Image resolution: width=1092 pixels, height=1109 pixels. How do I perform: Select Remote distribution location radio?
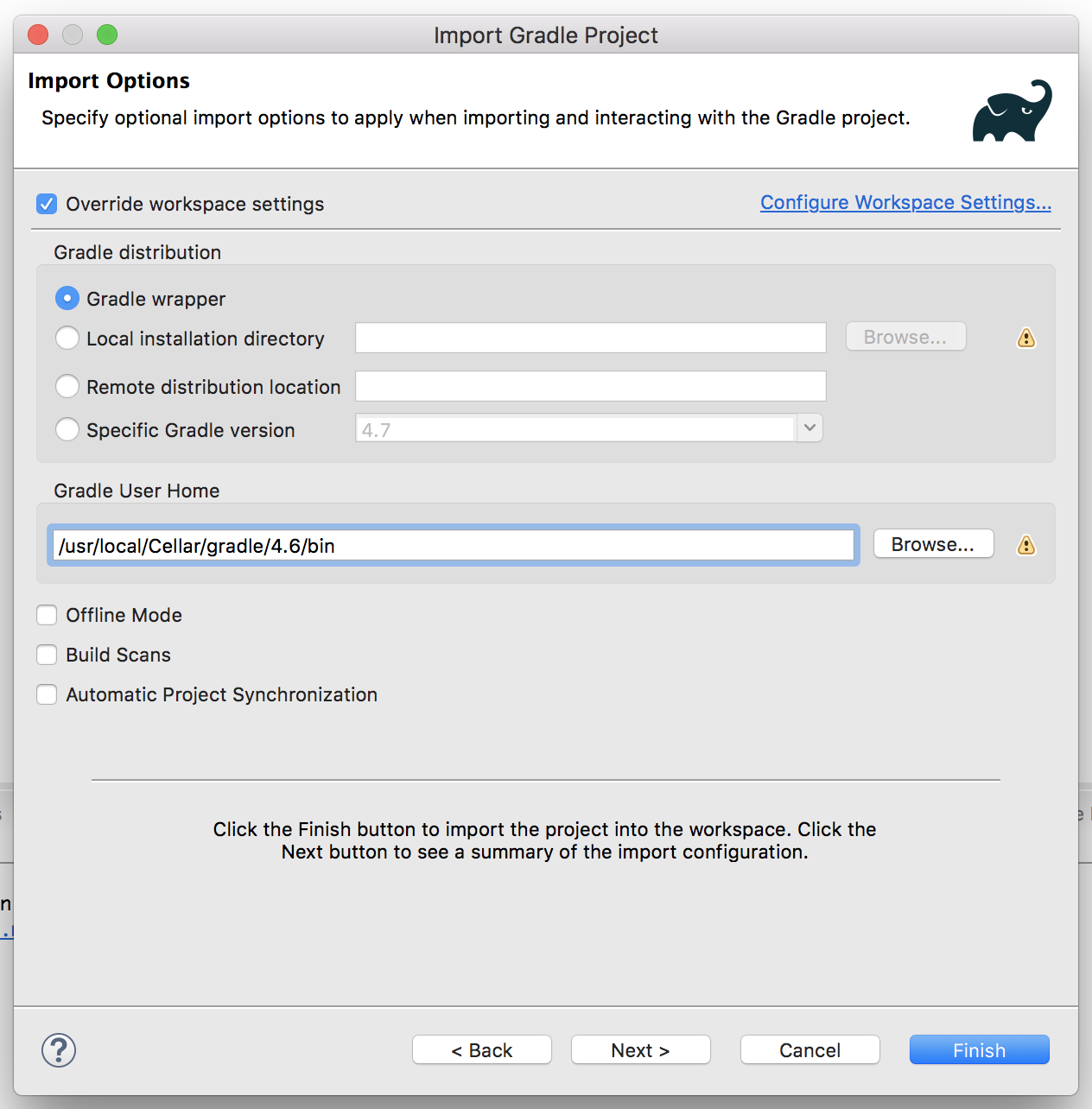(x=67, y=387)
